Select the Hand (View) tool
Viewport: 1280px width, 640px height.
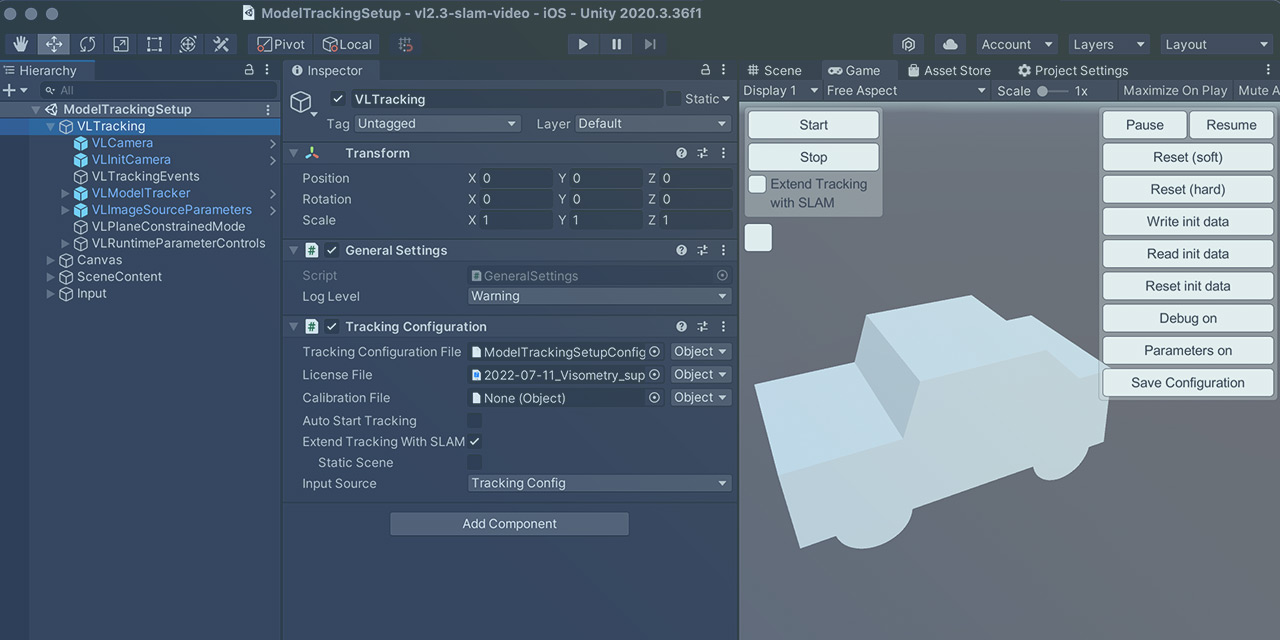(x=20, y=44)
